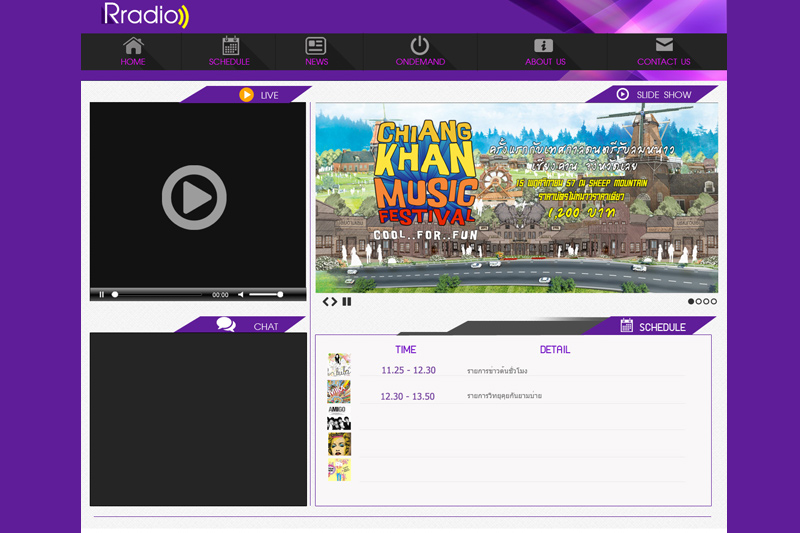This screenshot has height=533, width=800.
Task: Open the detail text for 12.30 show
Action: [x=505, y=396]
